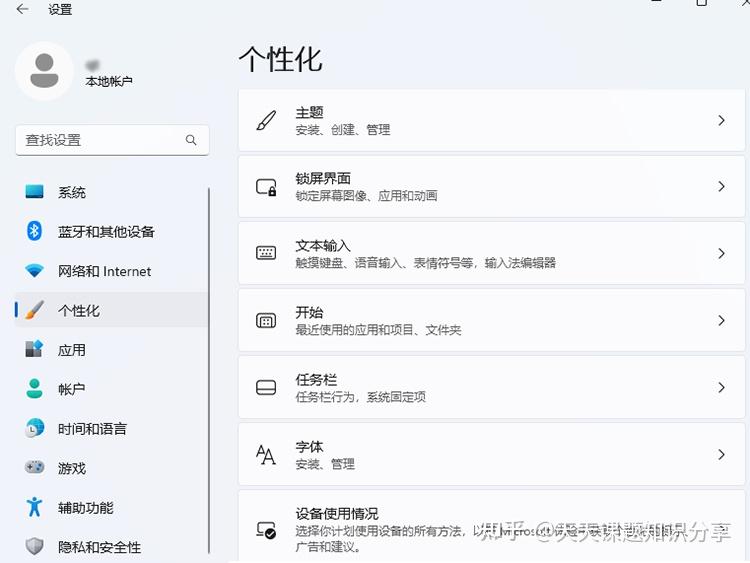Click the 查找设置 search field
This screenshot has width=750, height=563.
point(112,140)
